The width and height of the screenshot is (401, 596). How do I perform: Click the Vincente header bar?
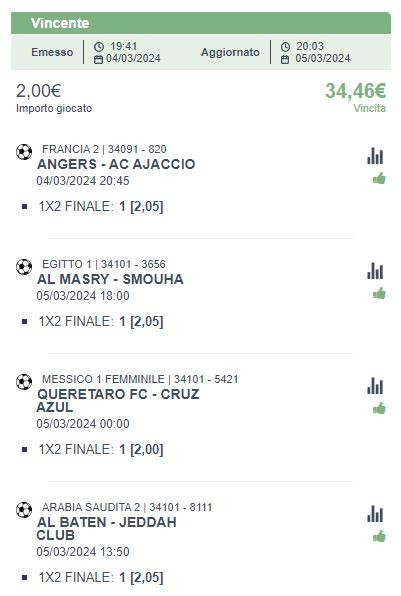[x=201, y=23]
